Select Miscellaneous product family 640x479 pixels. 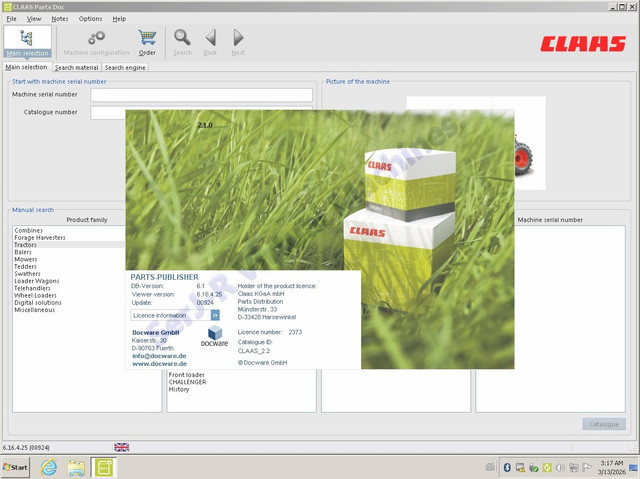[34, 310]
